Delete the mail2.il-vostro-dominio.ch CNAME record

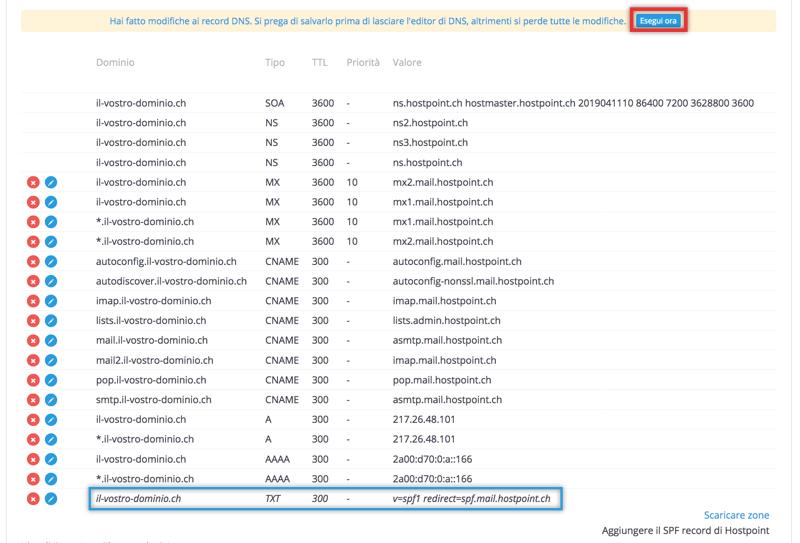(33, 360)
